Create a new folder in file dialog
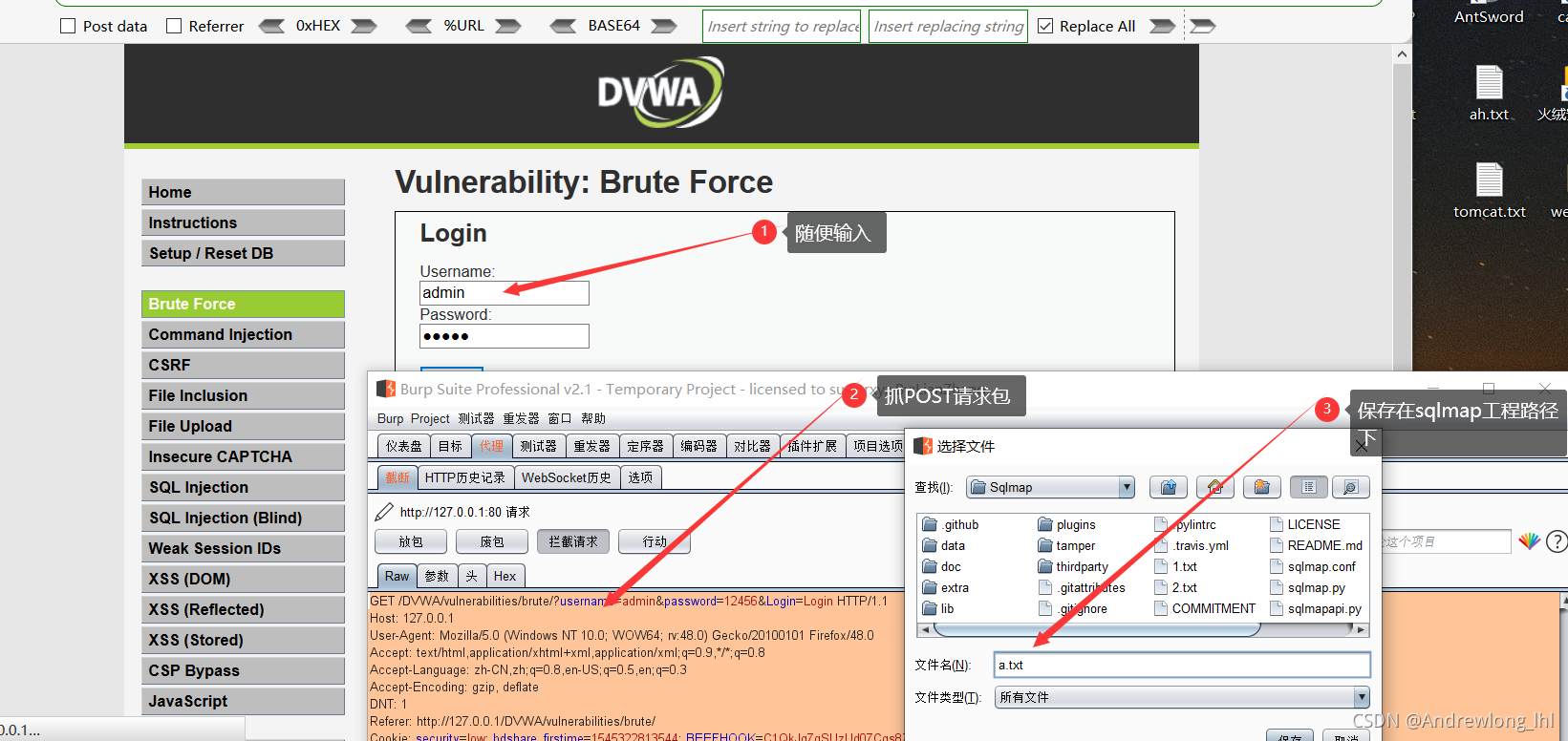 [x=1262, y=487]
